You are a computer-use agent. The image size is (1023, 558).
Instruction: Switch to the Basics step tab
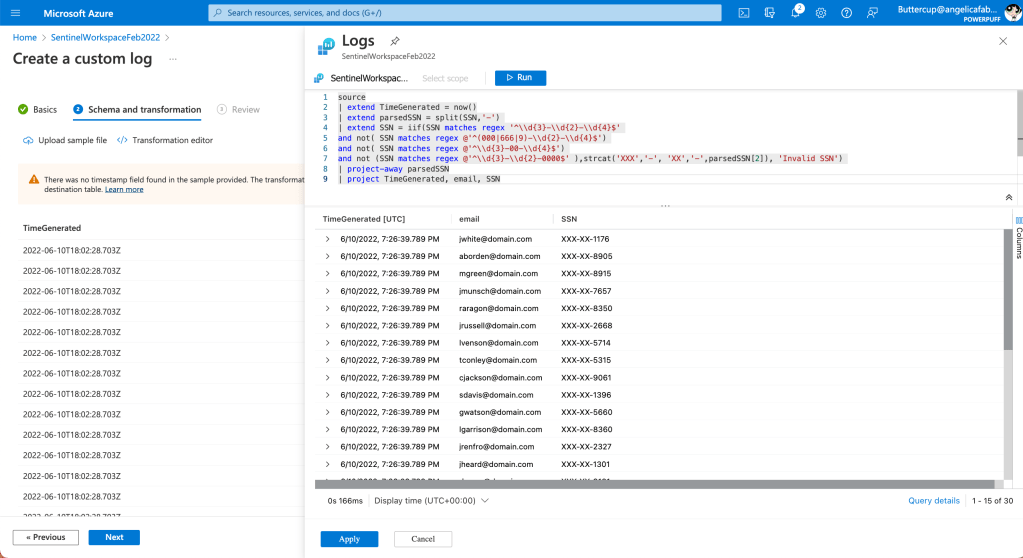coord(38,110)
